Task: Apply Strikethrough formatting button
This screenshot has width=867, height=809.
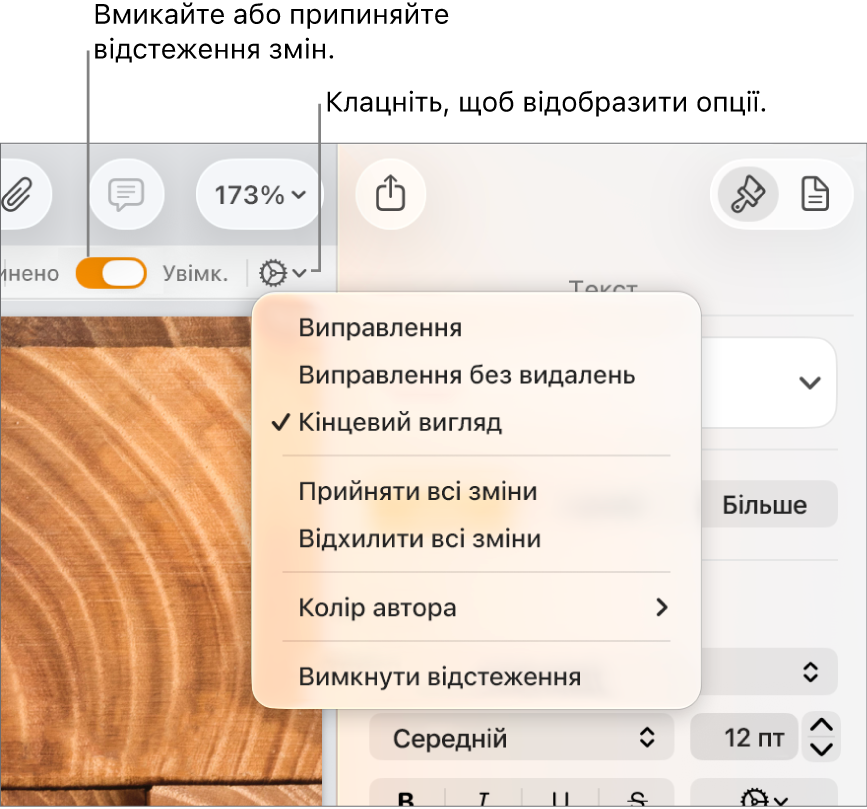Action: click(x=637, y=798)
